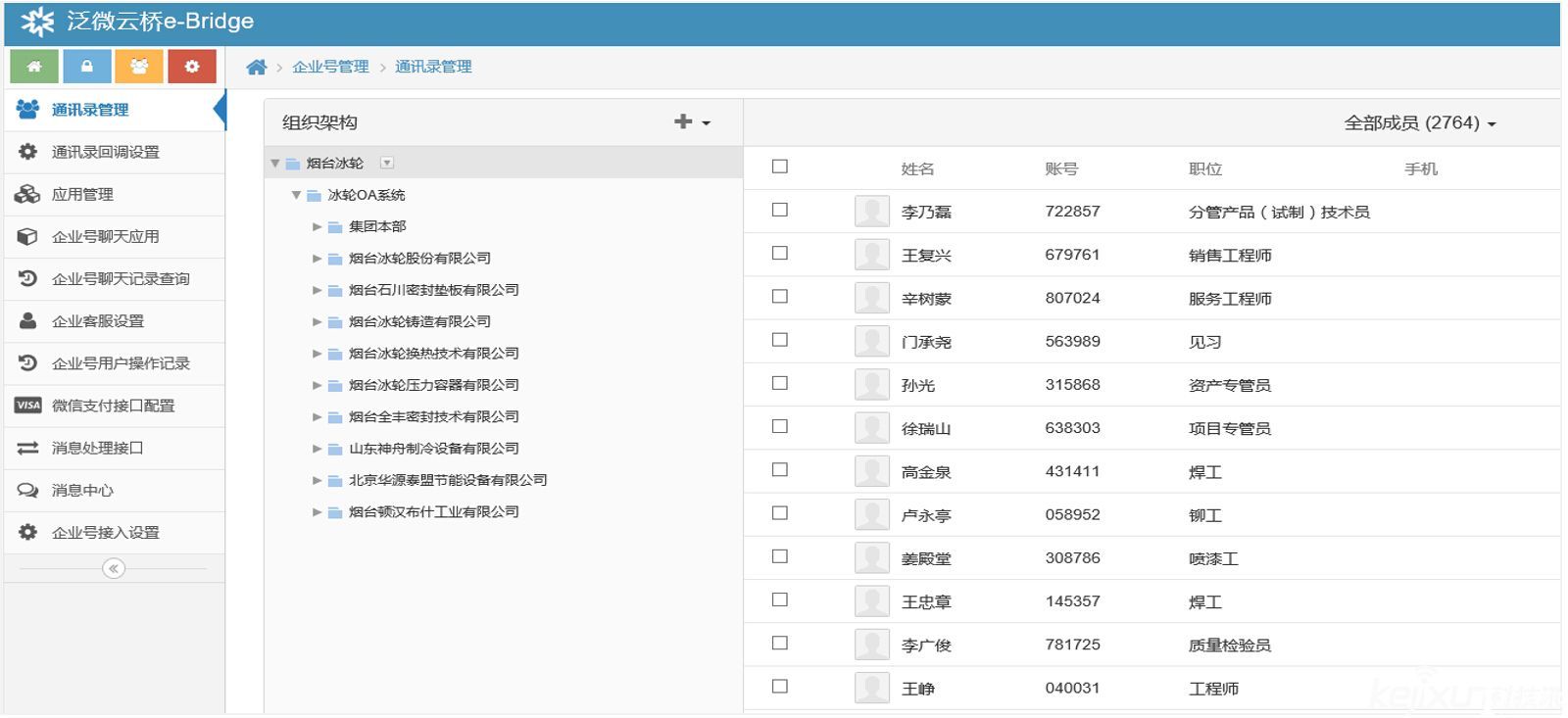Click the orange users group button
Viewport: 1568px width, 718px height.
(139, 67)
